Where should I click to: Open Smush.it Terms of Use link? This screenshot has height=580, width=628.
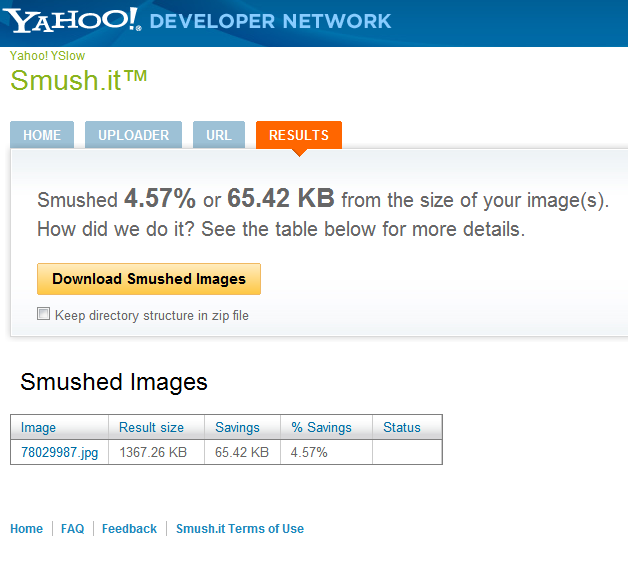tap(240, 529)
